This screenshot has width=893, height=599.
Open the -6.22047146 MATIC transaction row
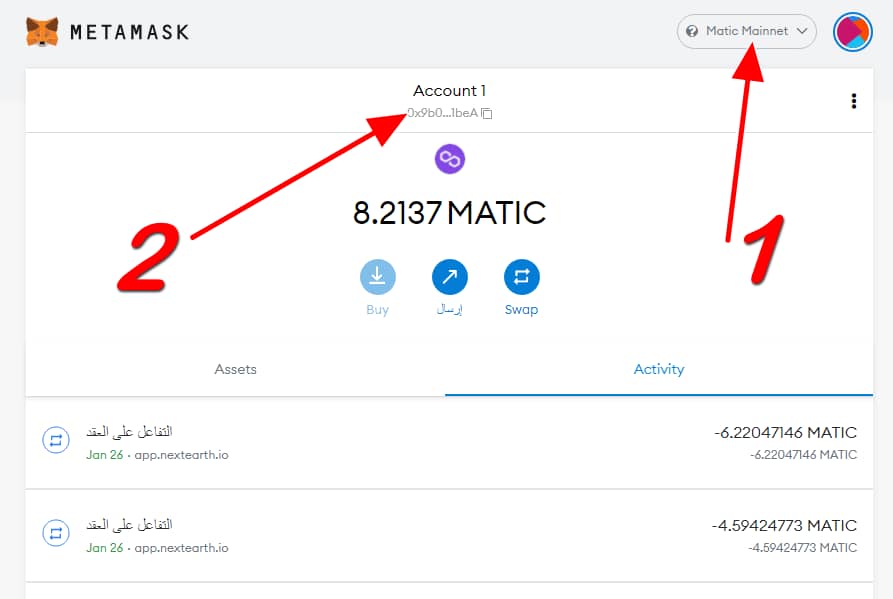[449, 443]
